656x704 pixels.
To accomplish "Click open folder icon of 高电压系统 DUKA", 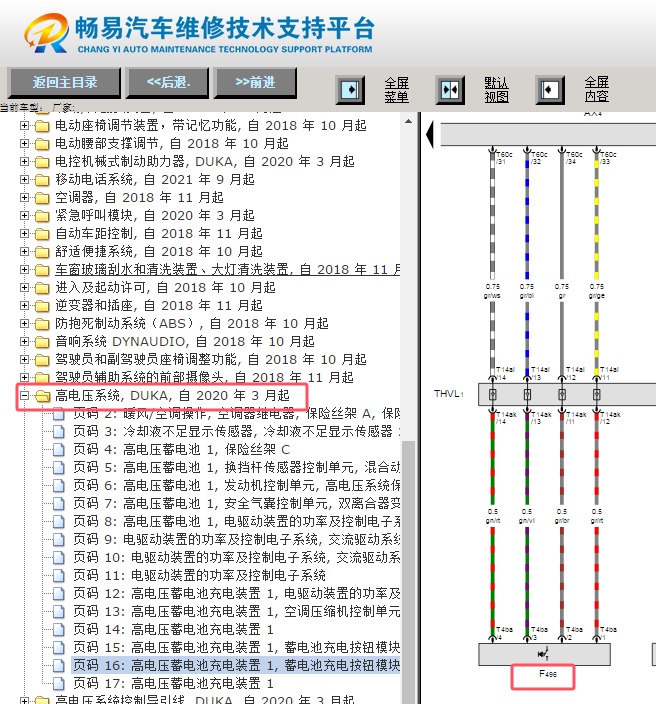I will coord(42,396).
